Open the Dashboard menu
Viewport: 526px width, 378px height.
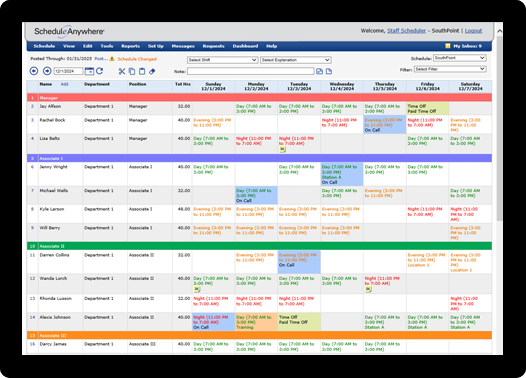[x=245, y=46]
